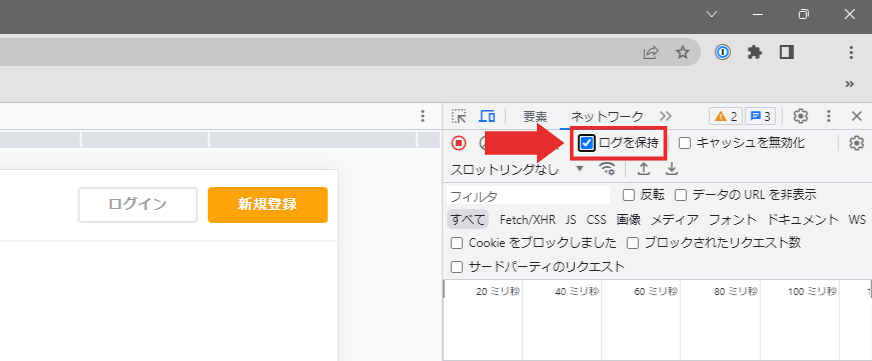Switch to the ネットワーク tab
This screenshot has width=872, height=361.
pos(607,116)
